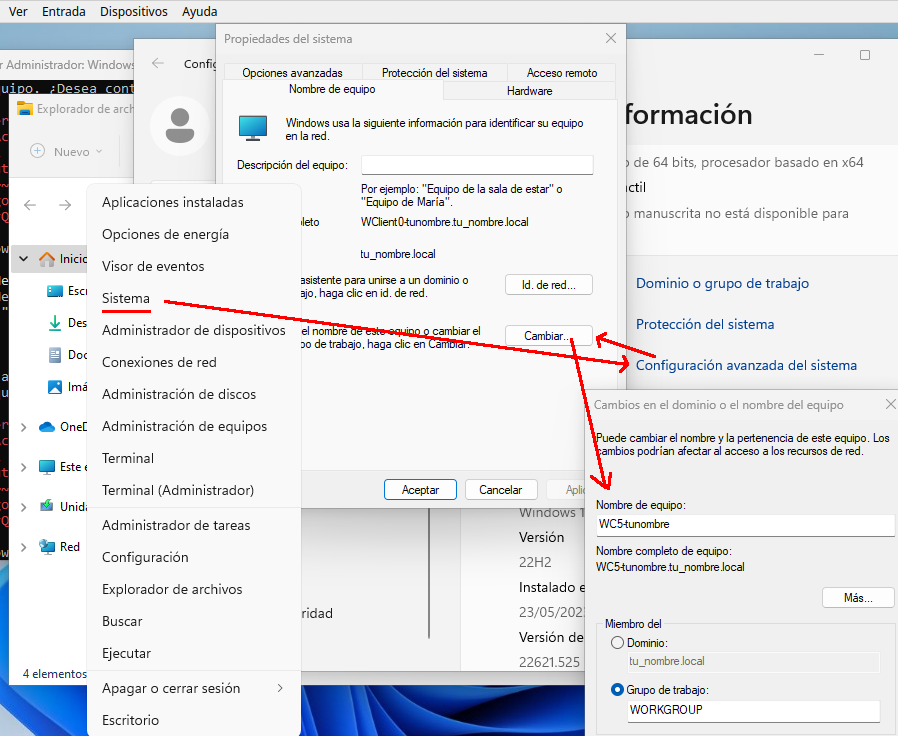Open Administrador de dispositivos from context menu
This screenshot has width=898, height=736.
point(194,330)
